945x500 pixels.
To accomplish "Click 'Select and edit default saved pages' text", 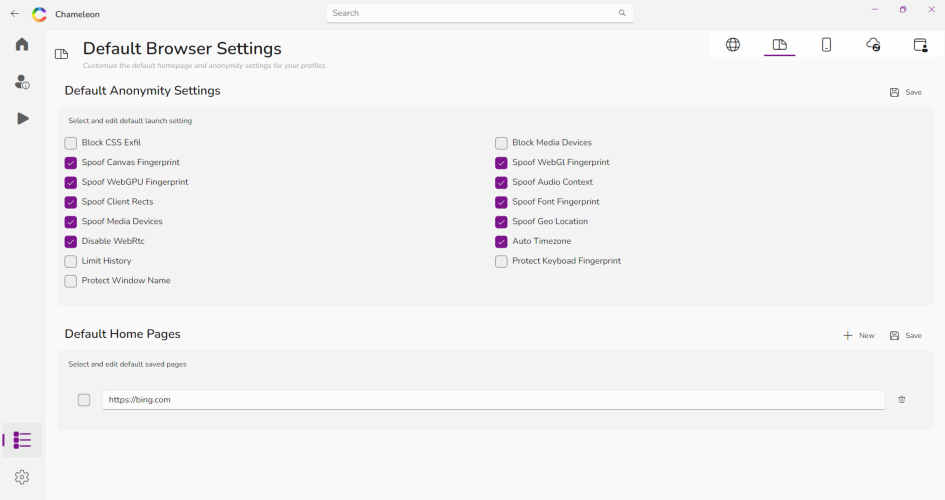I will click(127, 364).
